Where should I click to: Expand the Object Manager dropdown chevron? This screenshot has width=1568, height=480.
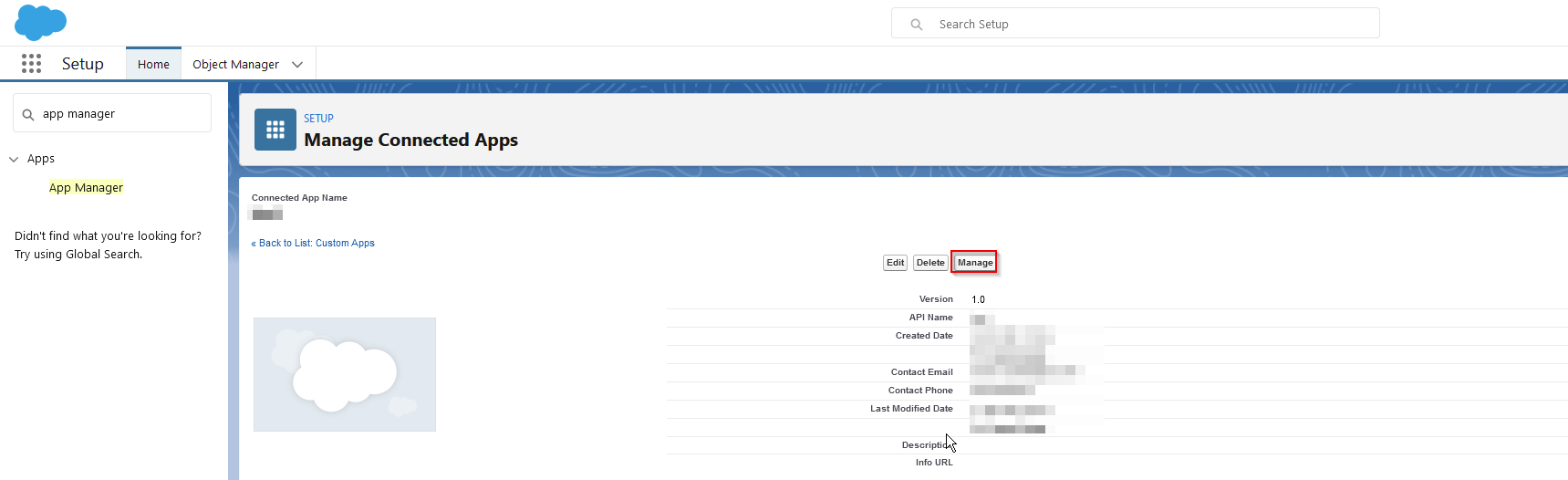pyautogui.click(x=297, y=65)
